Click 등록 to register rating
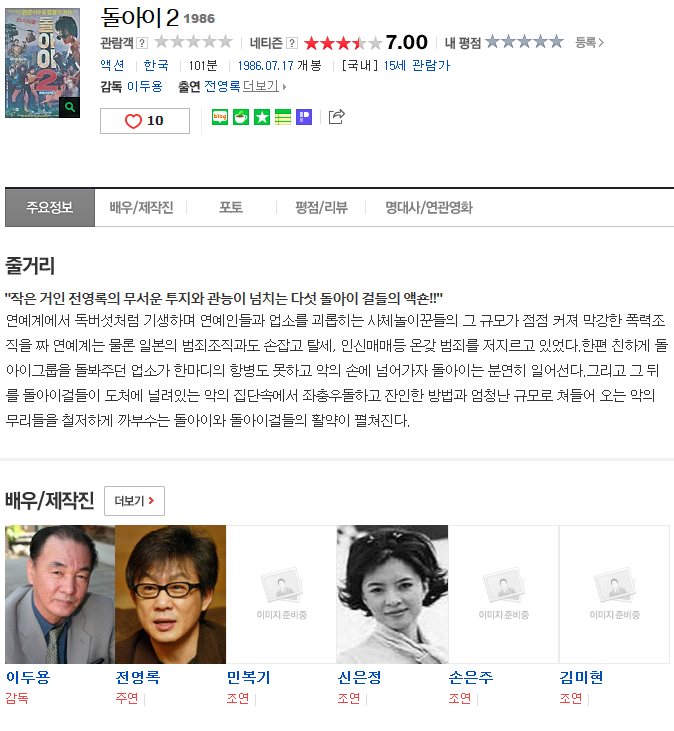 pyautogui.click(x=589, y=42)
